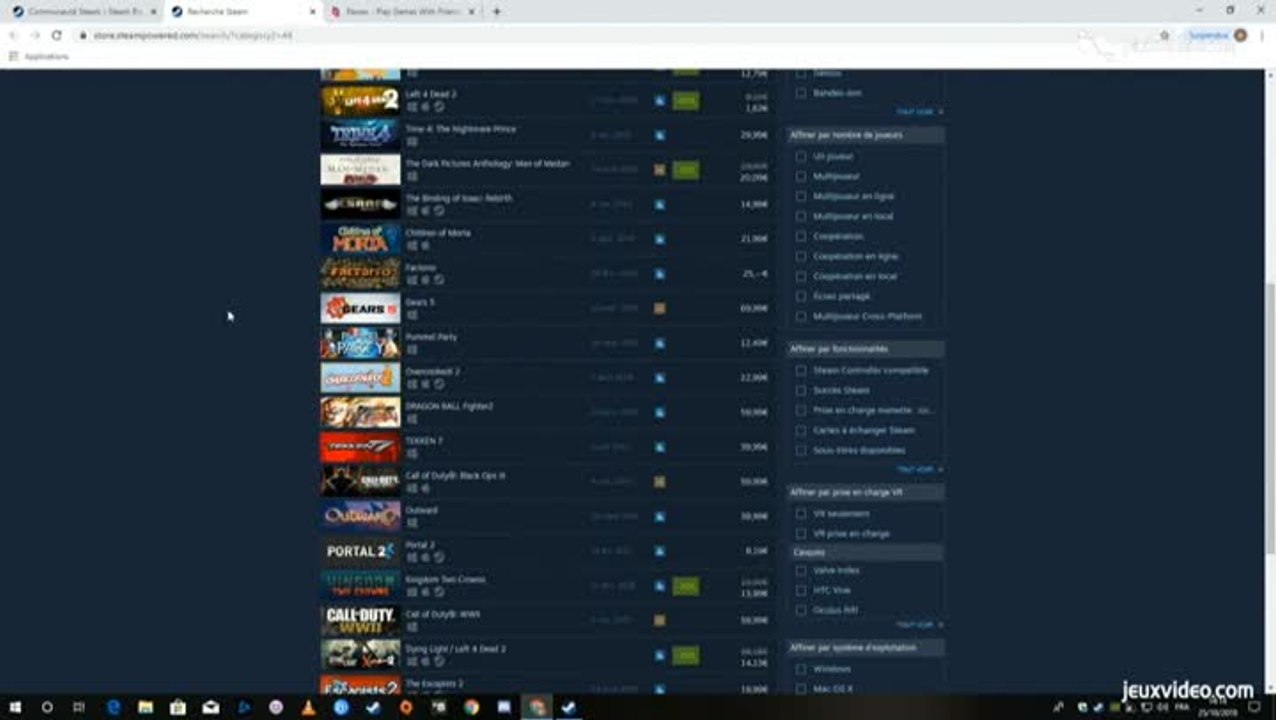
Task: Click the discount badge for Left 4 Dead 2
Action: (686, 100)
